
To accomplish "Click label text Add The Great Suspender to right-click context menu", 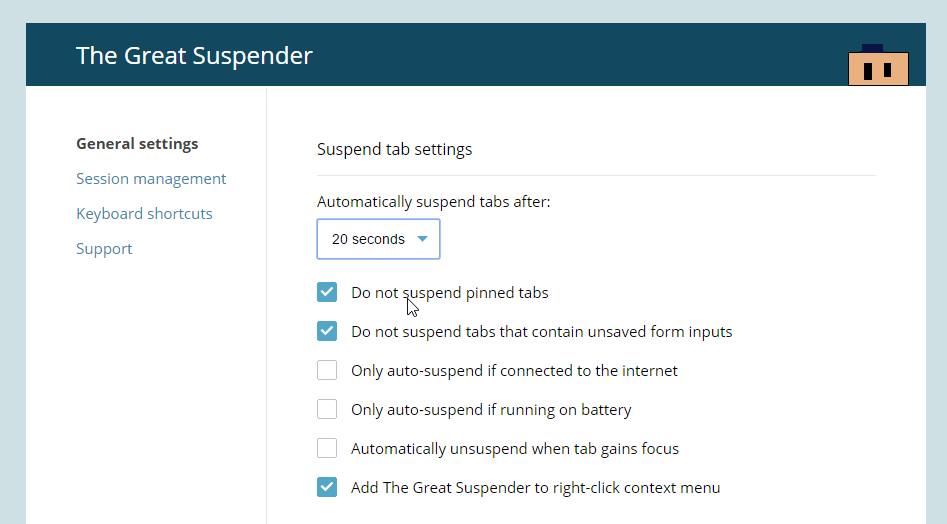I will [535, 488].
